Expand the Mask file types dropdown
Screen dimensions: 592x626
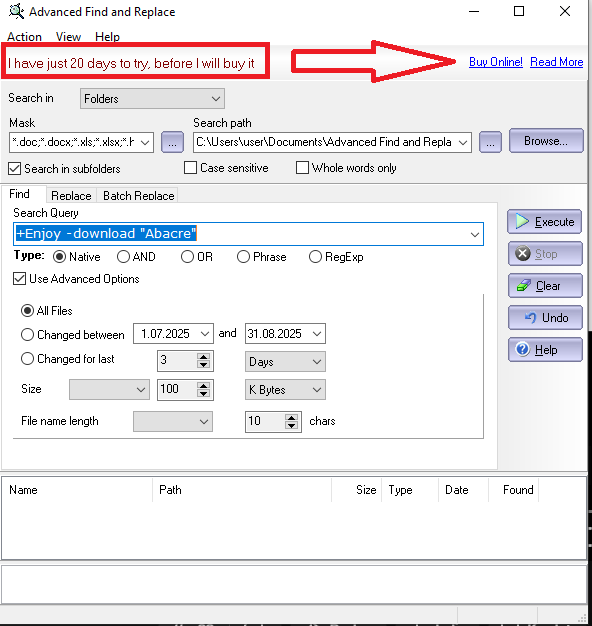pos(145,143)
